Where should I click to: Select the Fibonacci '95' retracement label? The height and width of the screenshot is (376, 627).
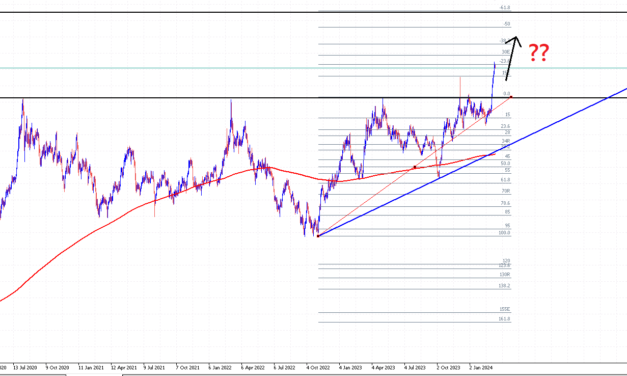(x=507, y=226)
